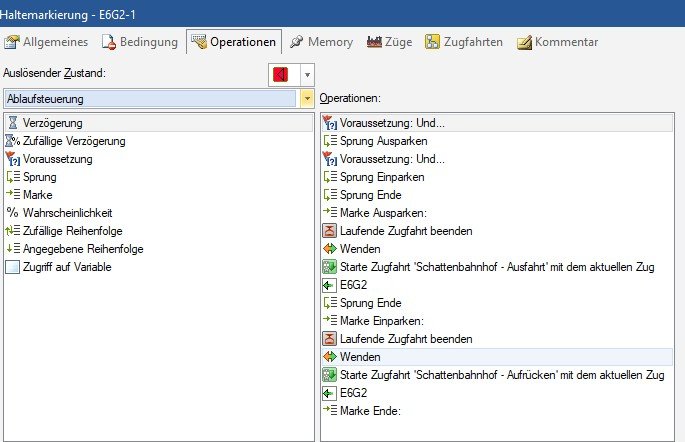Click the Zufällige Verzögerung icon

12,141
